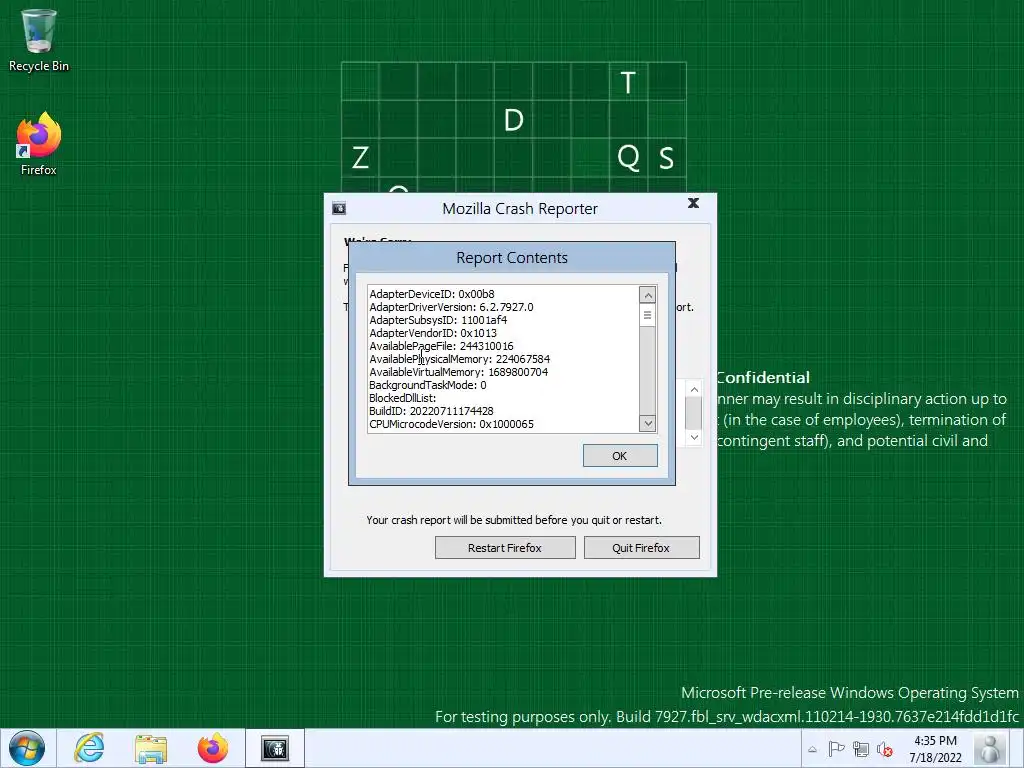Viewport: 1024px width, 768px height.
Task: Open the File Explorer taskbar icon
Action: pyautogui.click(x=151, y=748)
